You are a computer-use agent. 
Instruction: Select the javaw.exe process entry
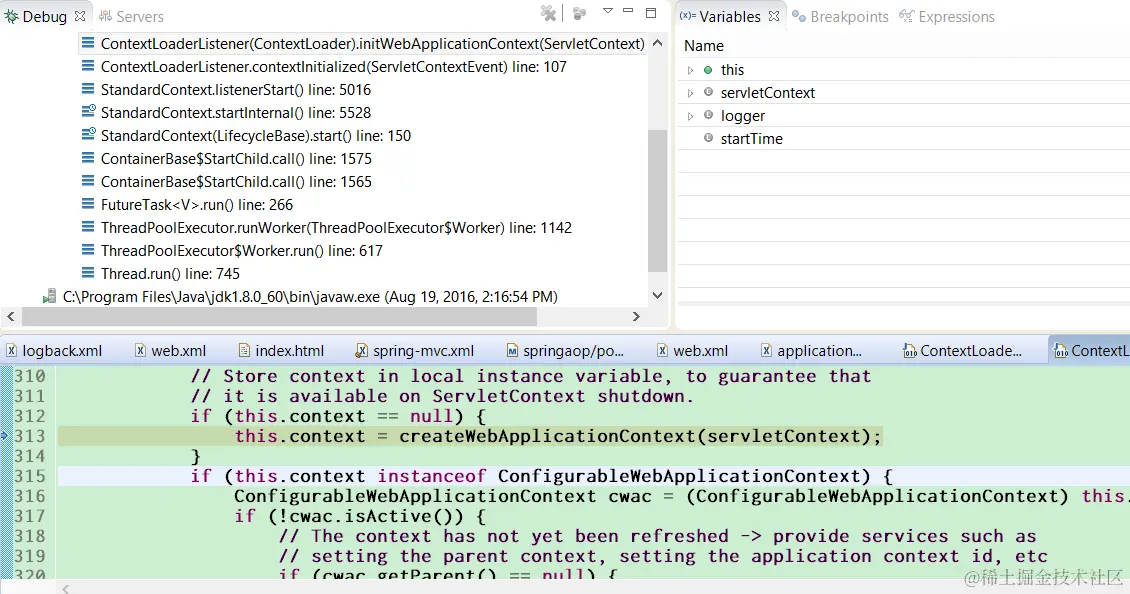click(x=310, y=297)
